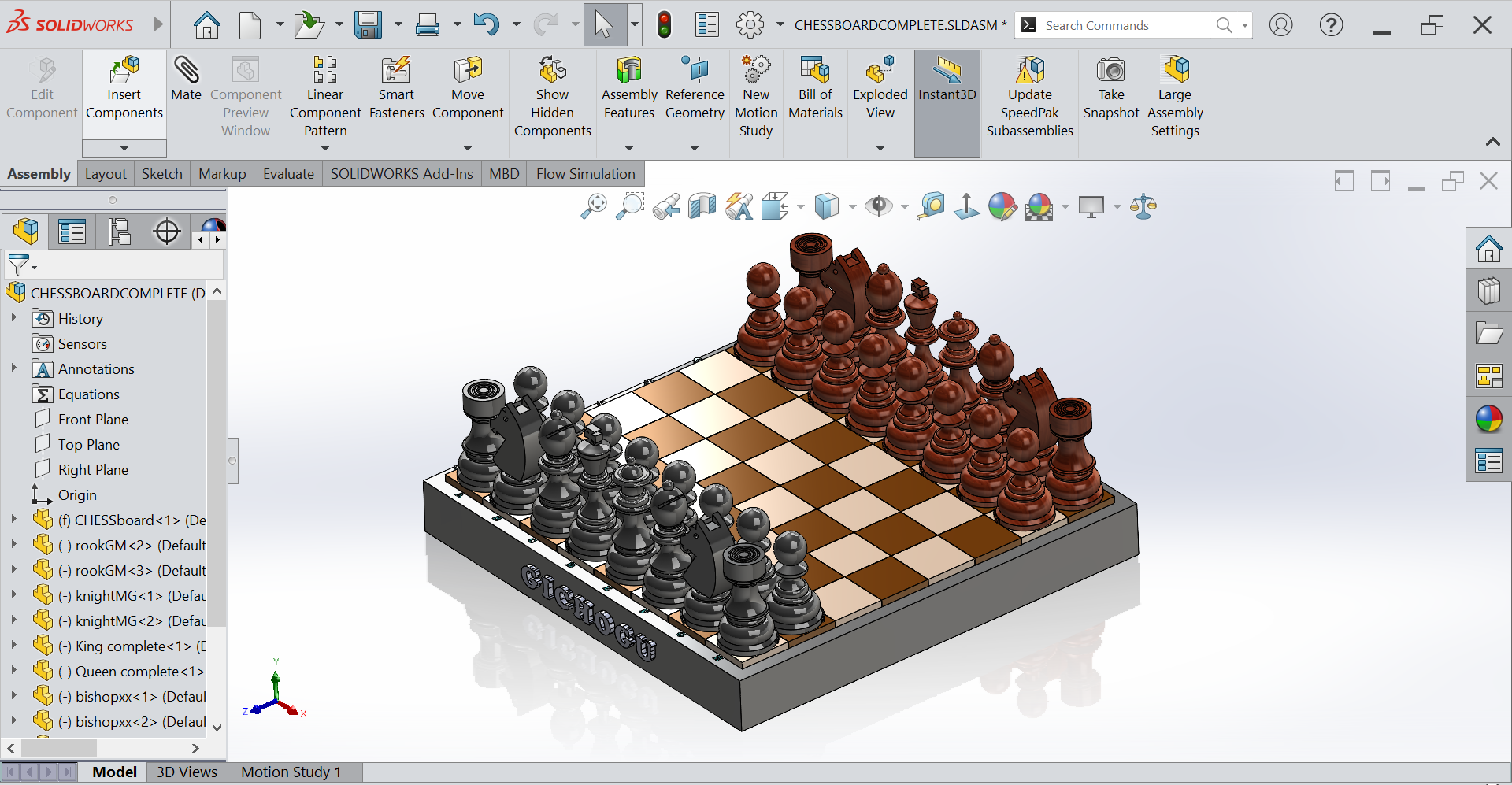The height and width of the screenshot is (785, 1512).
Task: Open the Evaluate tab
Action: [x=288, y=174]
